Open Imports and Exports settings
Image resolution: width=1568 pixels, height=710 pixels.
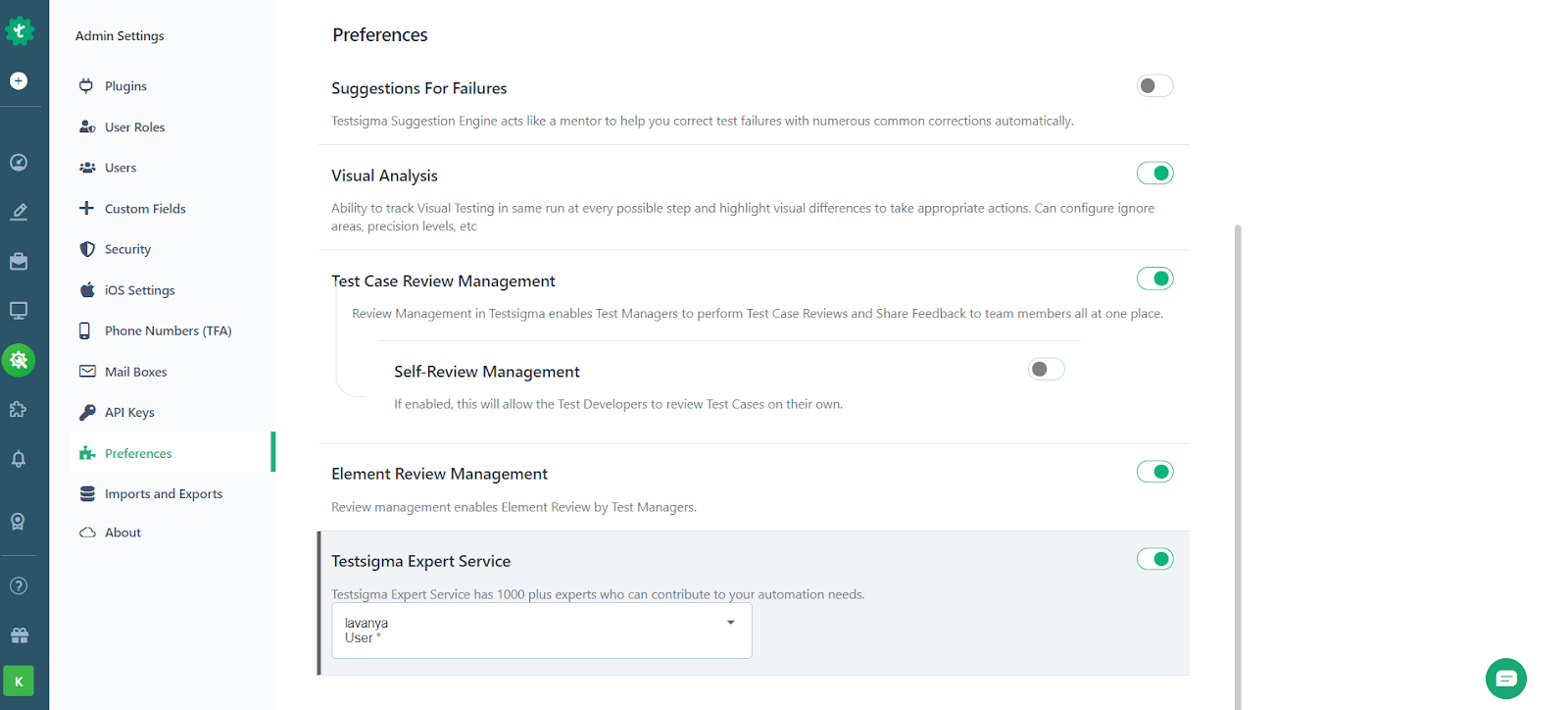pos(163,494)
